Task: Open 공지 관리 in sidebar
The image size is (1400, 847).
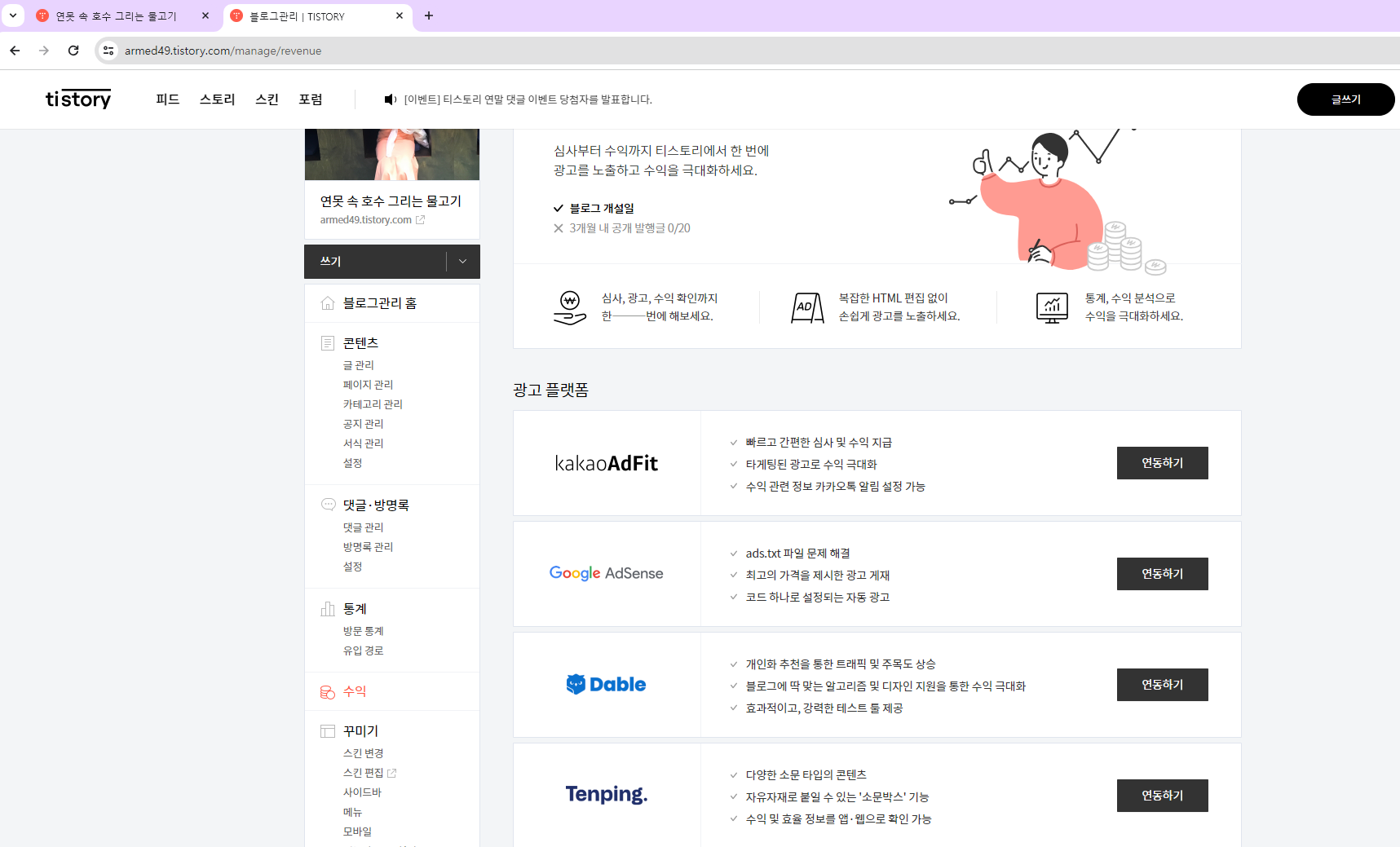Action: [363, 424]
